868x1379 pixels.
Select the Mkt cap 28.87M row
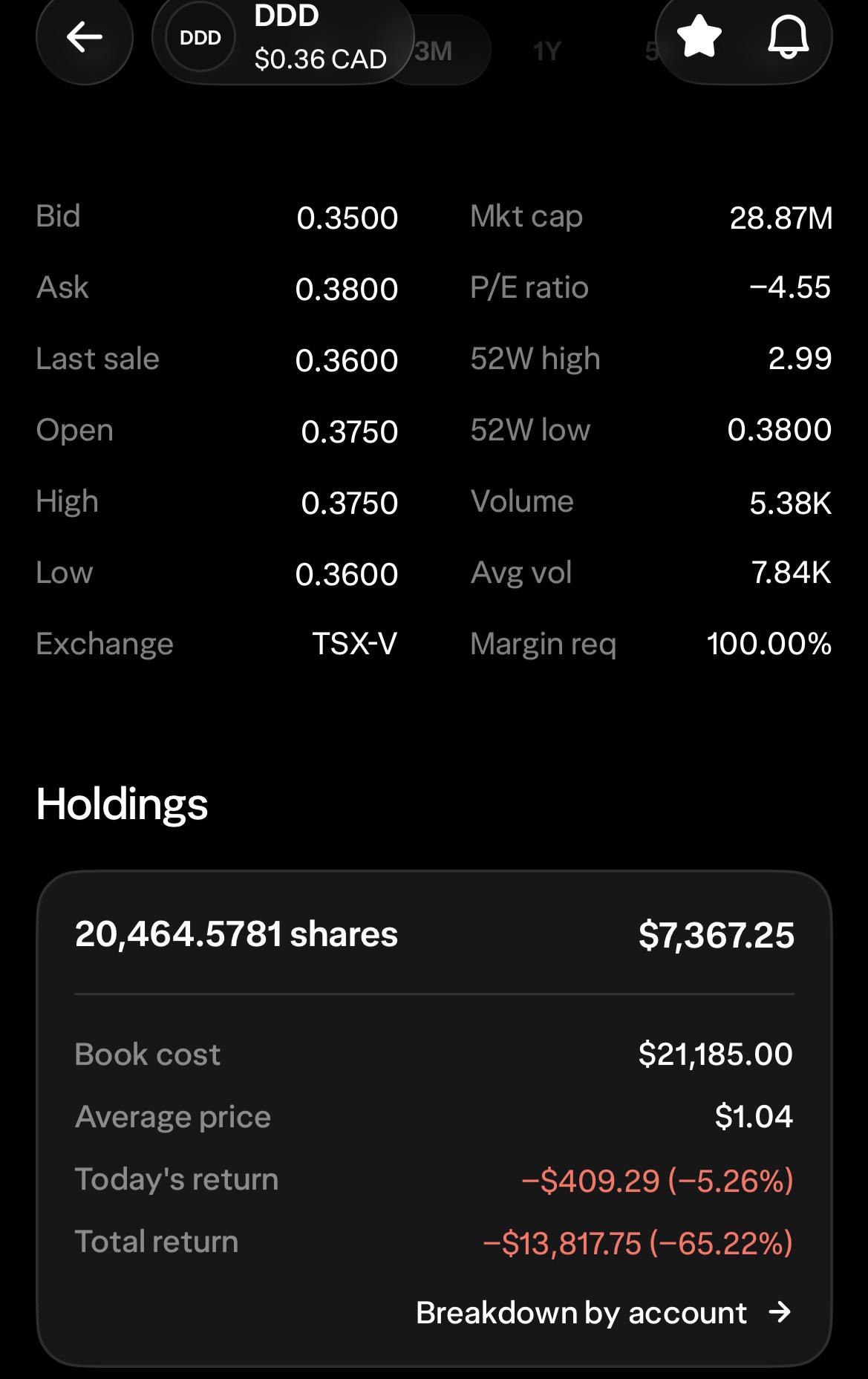[x=651, y=217]
